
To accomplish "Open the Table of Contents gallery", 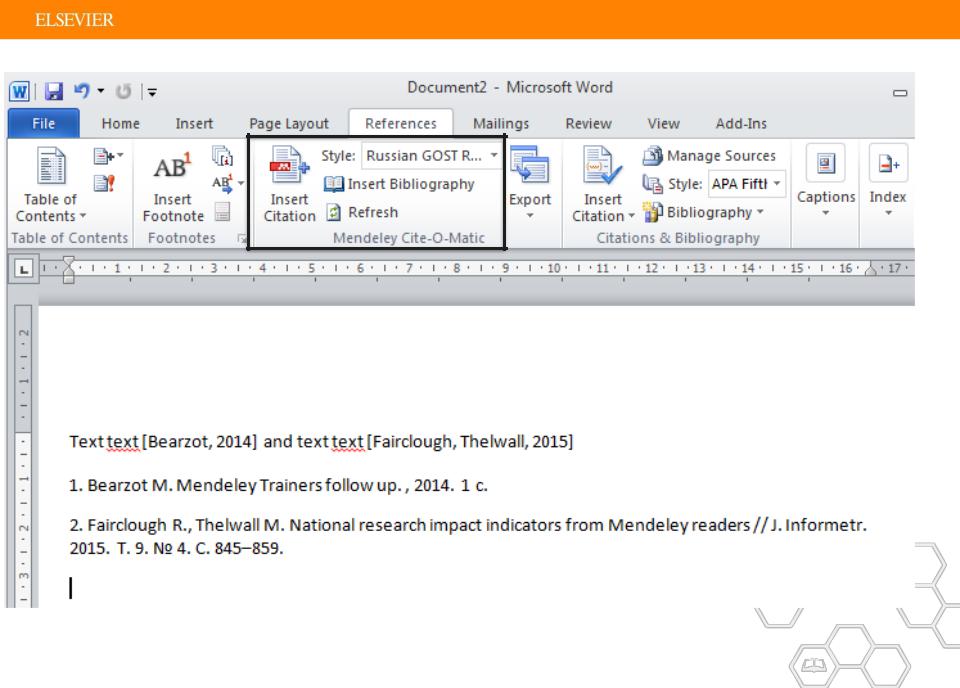I will point(51,185).
